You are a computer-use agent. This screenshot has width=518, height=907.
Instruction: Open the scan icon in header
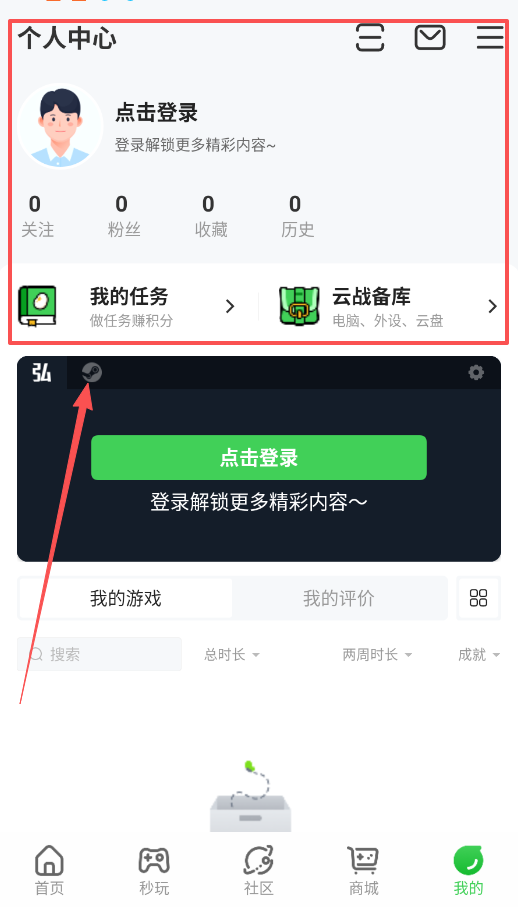370,38
